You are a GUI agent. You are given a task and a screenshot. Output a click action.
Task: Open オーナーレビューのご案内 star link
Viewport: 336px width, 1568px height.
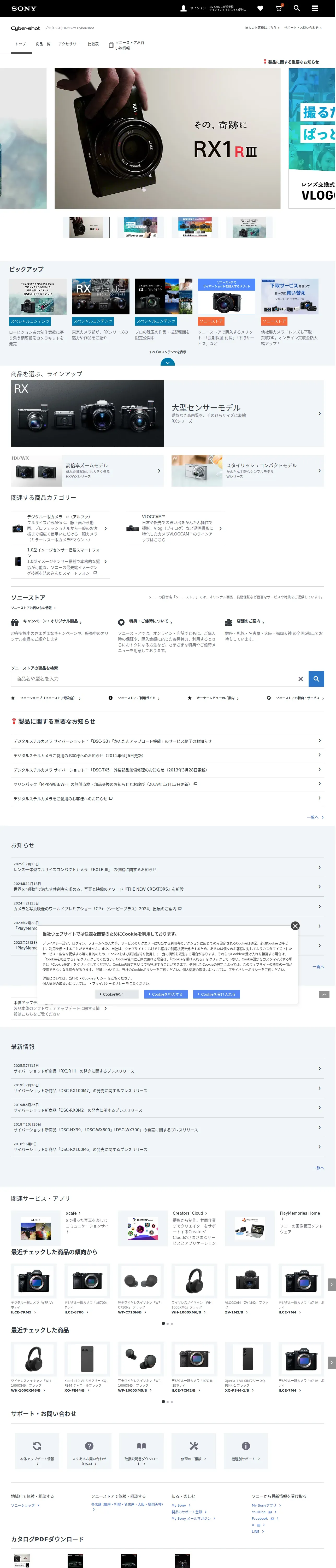pyautogui.click(x=213, y=698)
